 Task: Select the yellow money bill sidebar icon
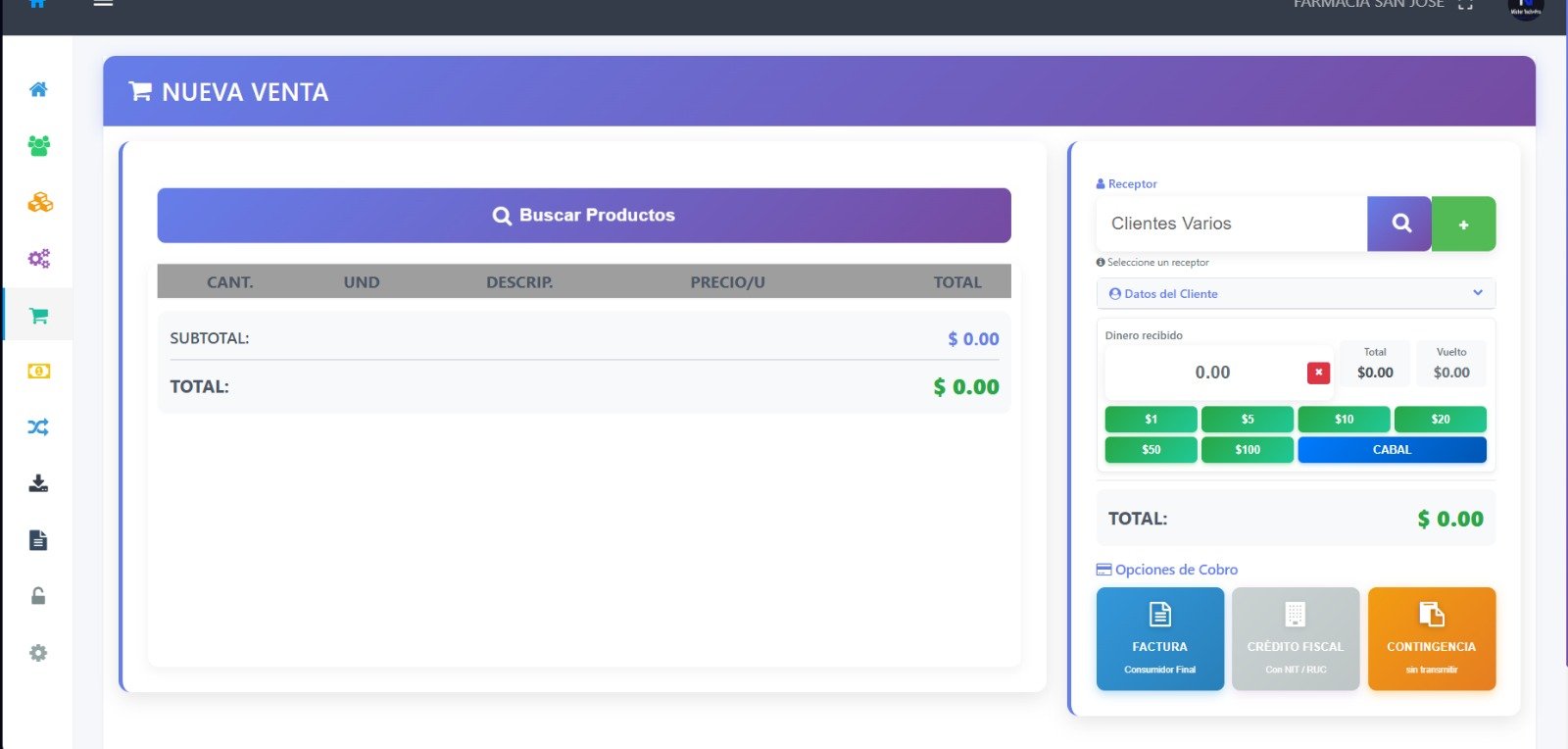click(38, 372)
